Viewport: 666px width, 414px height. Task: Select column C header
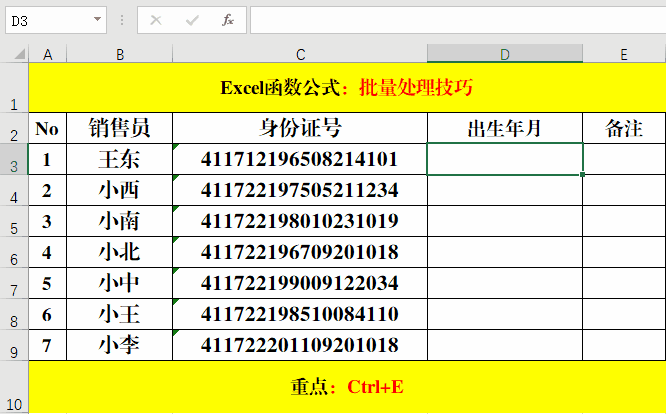(x=300, y=54)
